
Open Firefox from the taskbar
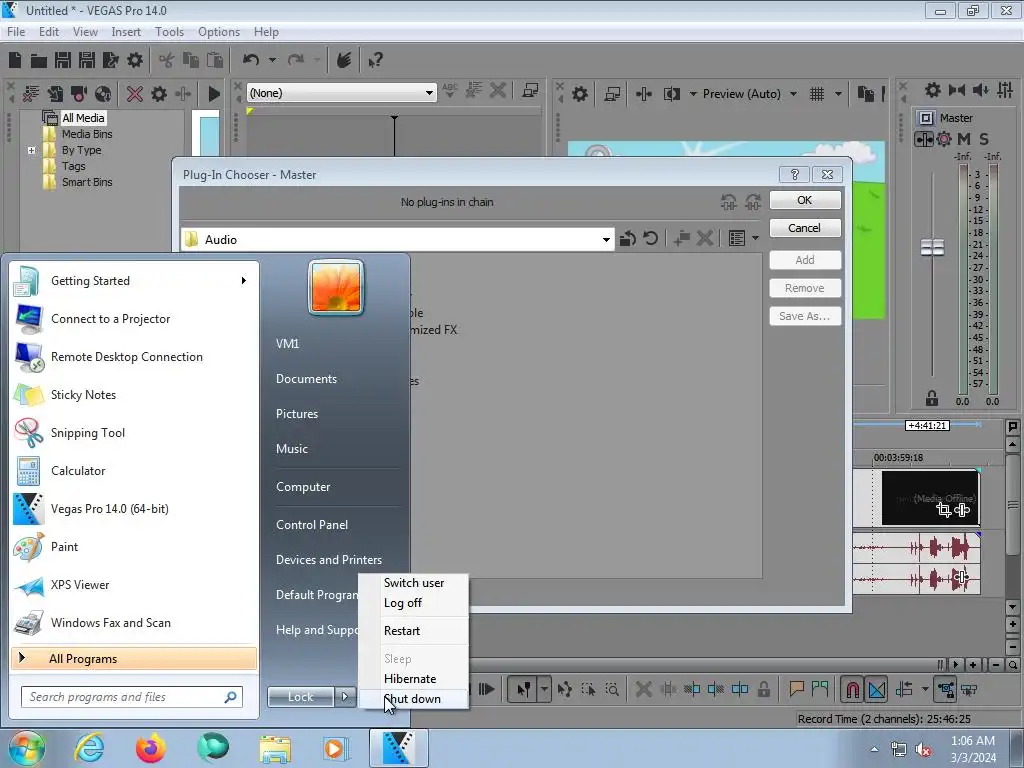pos(150,748)
